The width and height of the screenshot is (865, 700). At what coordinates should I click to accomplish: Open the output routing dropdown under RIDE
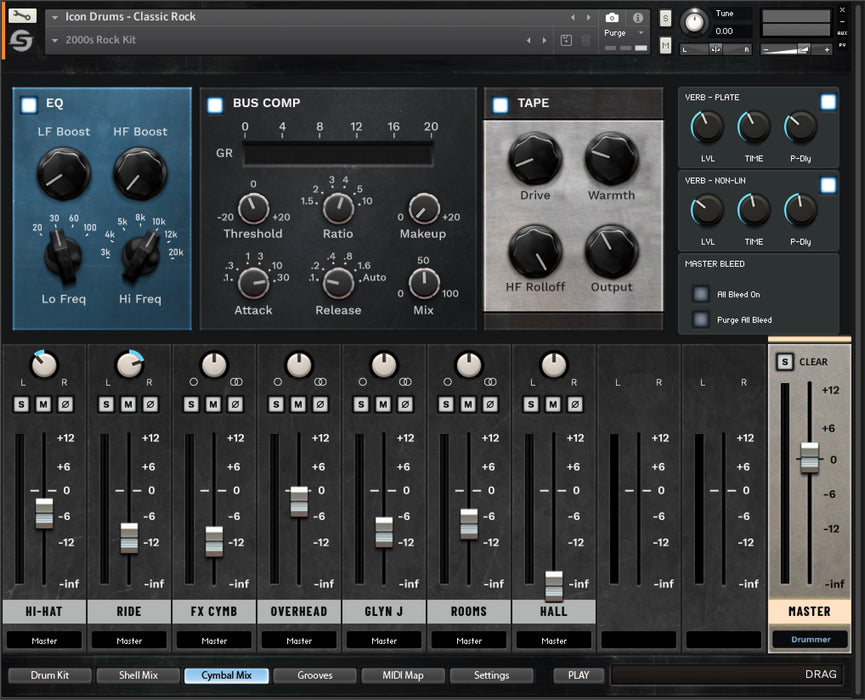tap(129, 640)
